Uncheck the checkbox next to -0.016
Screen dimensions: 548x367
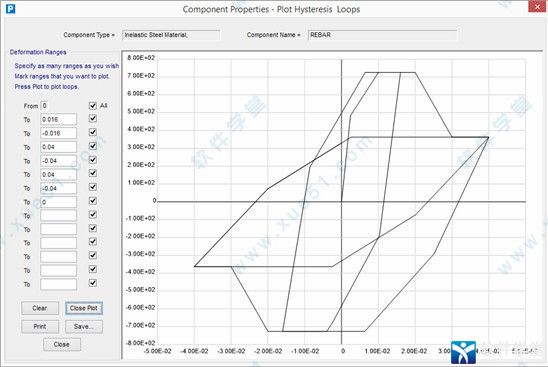click(x=93, y=132)
